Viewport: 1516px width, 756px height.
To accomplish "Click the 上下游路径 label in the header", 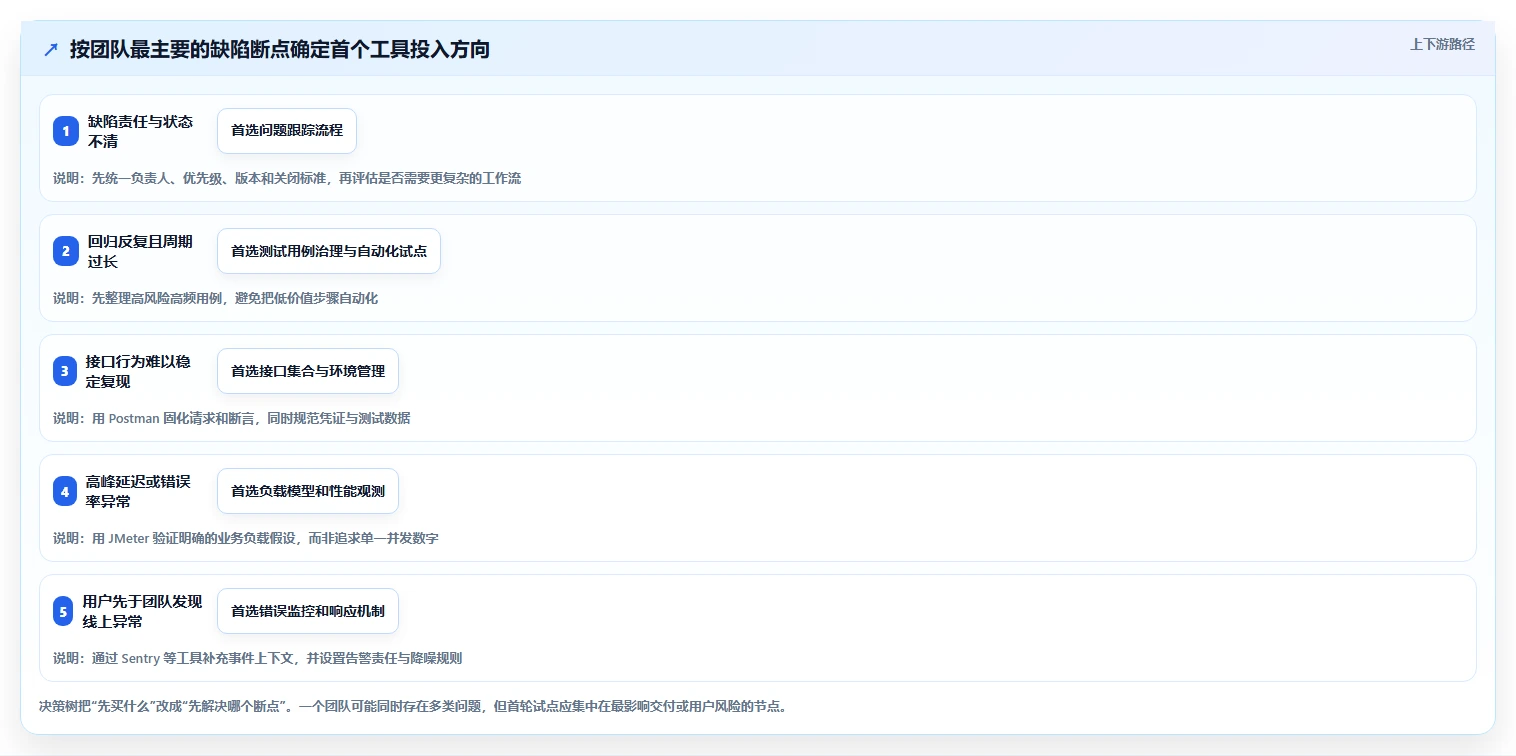I will point(1442,44).
